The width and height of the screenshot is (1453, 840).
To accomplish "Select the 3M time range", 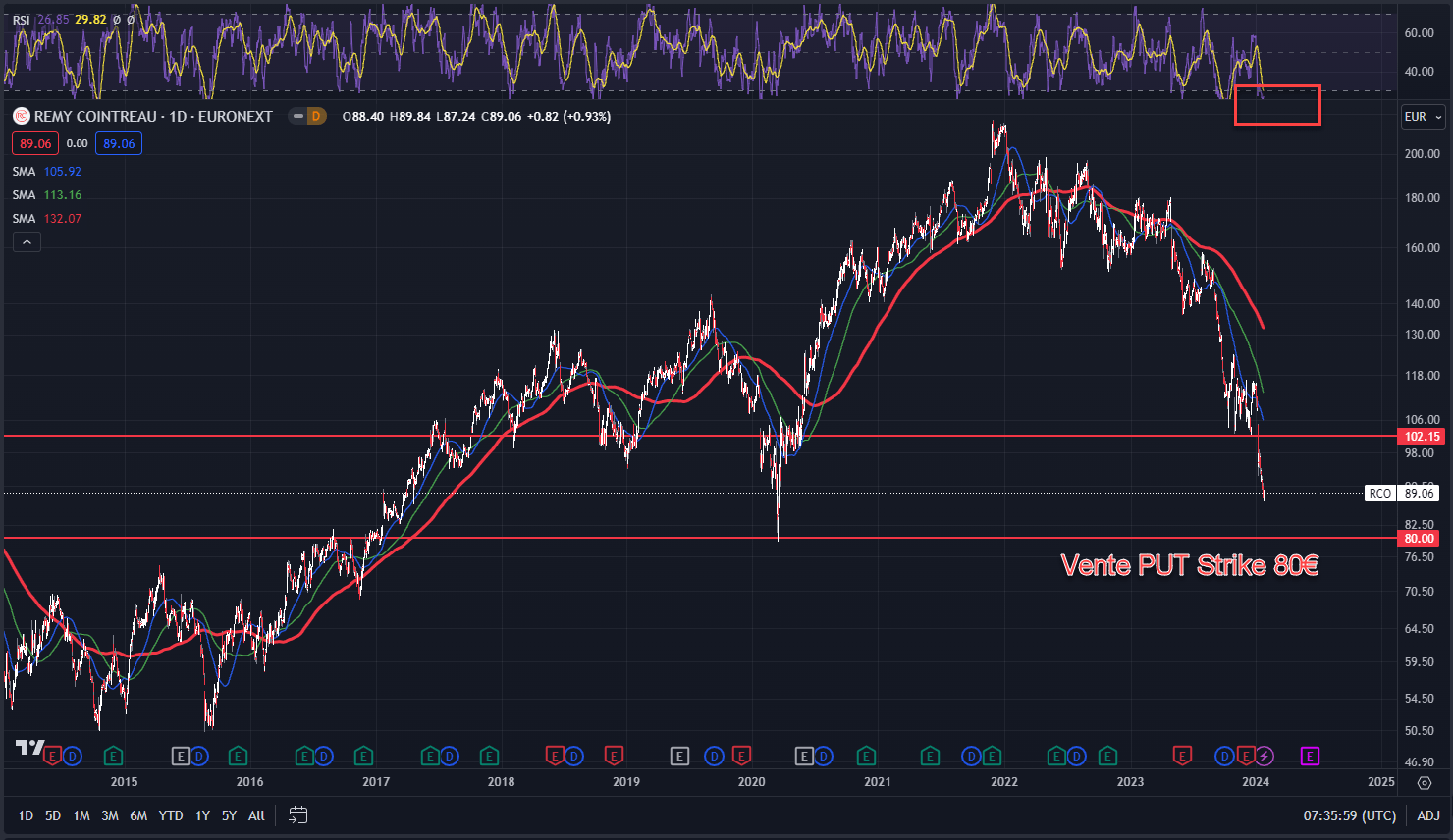I will 110,815.
